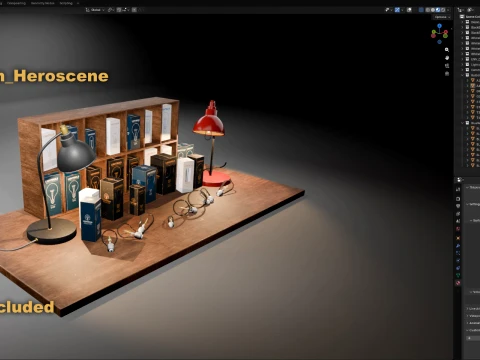Open the Options dropdown in viewport
This screenshot has width=480, height=360.
(442, 17)
